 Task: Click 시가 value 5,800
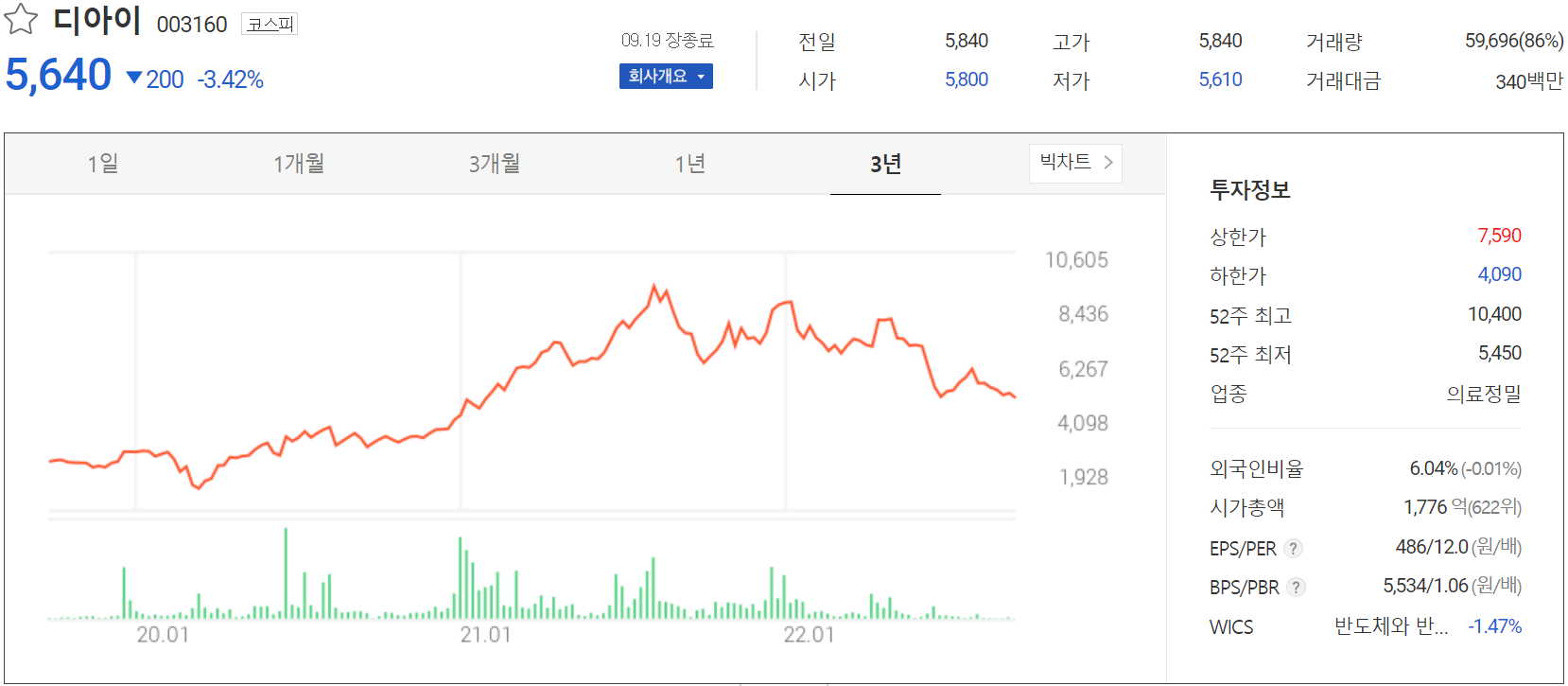point(967,79)
